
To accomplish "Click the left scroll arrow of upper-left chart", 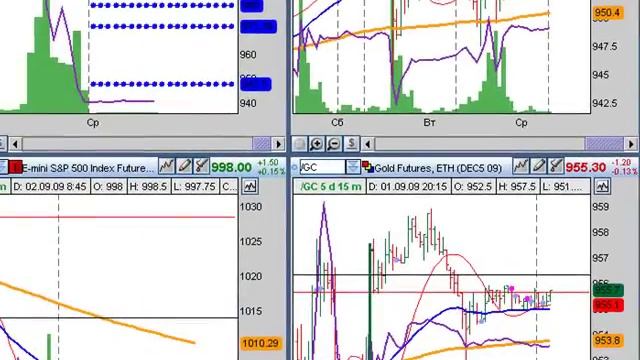I will click(x=15, y=144).
